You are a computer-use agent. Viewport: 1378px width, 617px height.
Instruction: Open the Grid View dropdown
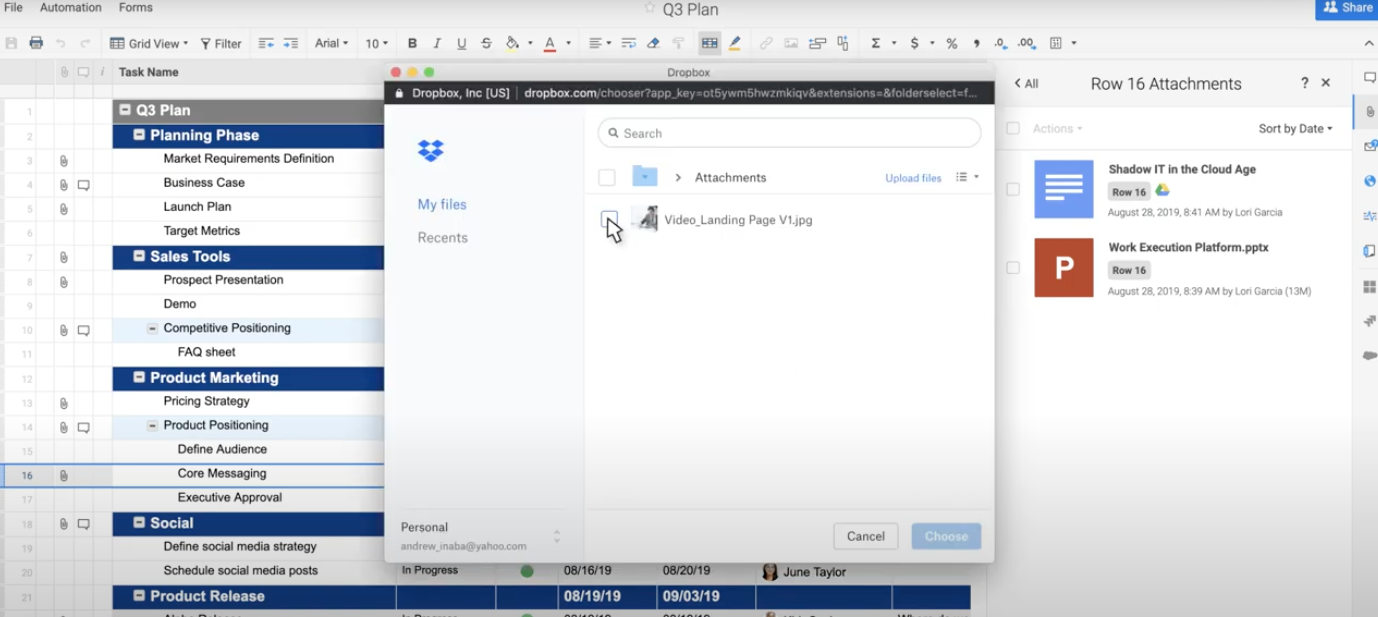pos(149,43)
